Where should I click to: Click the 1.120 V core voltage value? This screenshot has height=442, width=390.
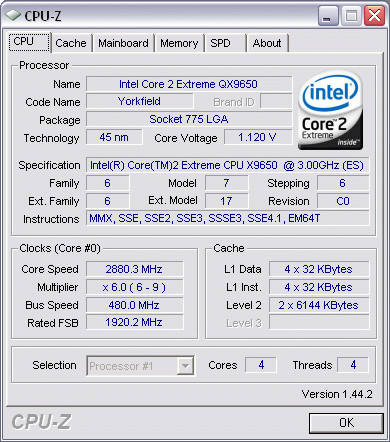point(258,137)
